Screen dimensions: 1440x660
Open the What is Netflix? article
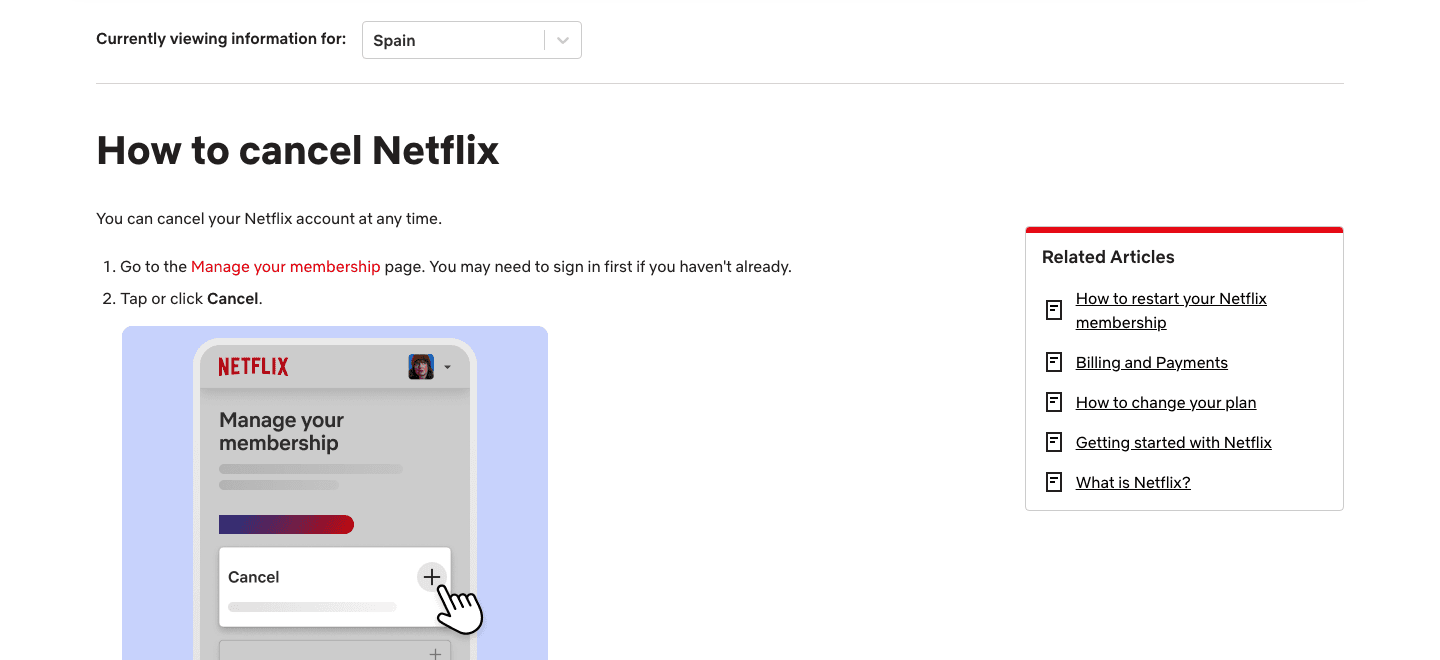coord(1133,483)
